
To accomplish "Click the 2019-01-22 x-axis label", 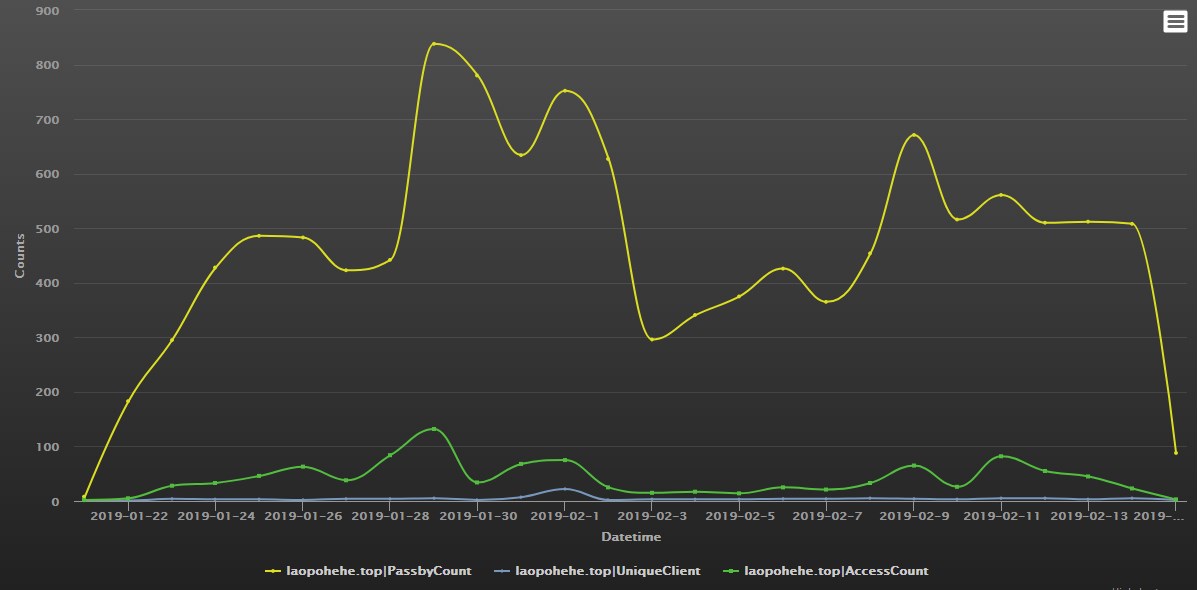I will (128, 516).
